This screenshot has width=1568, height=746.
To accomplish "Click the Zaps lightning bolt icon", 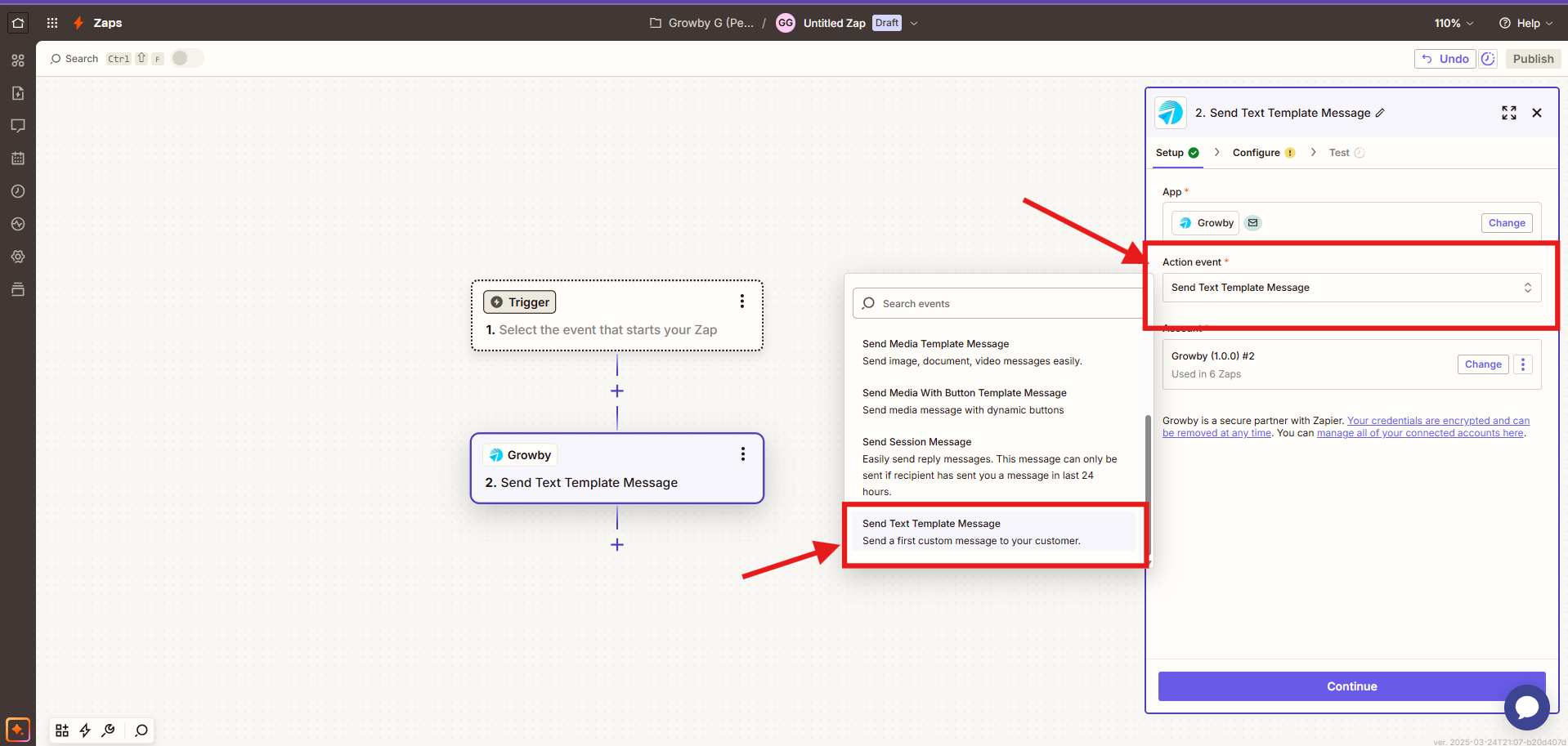I will tap(78, 23).
